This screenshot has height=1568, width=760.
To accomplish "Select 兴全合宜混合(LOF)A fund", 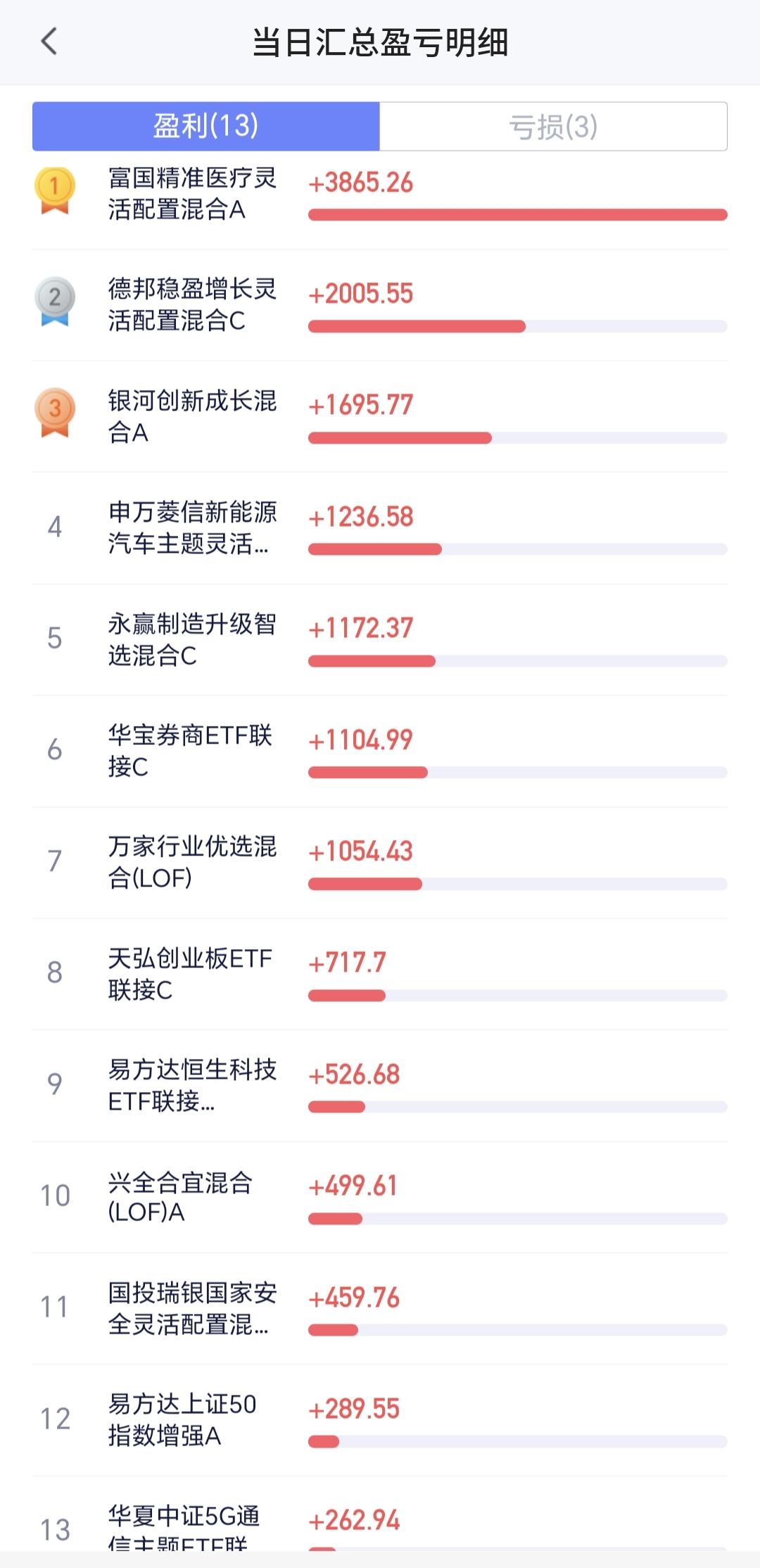I will coord(380,1197).
